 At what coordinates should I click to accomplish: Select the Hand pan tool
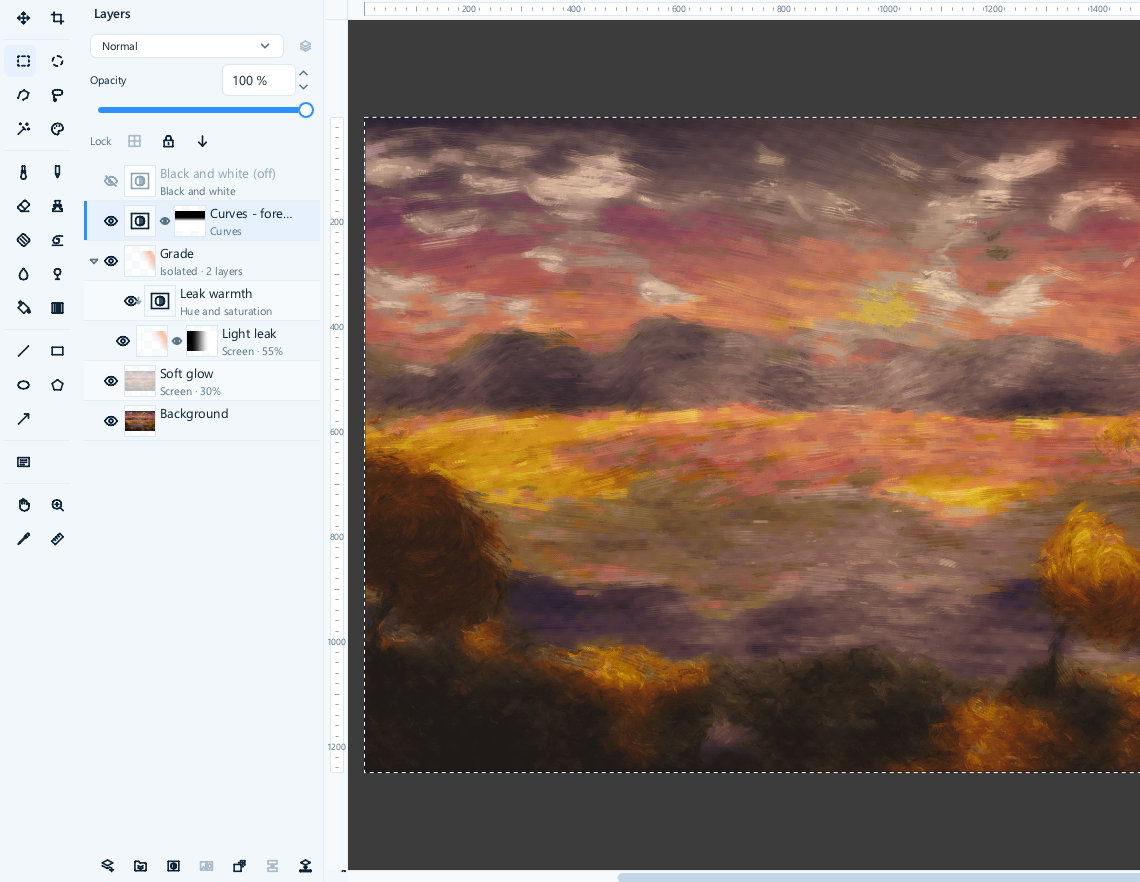(x=23, y=505)
